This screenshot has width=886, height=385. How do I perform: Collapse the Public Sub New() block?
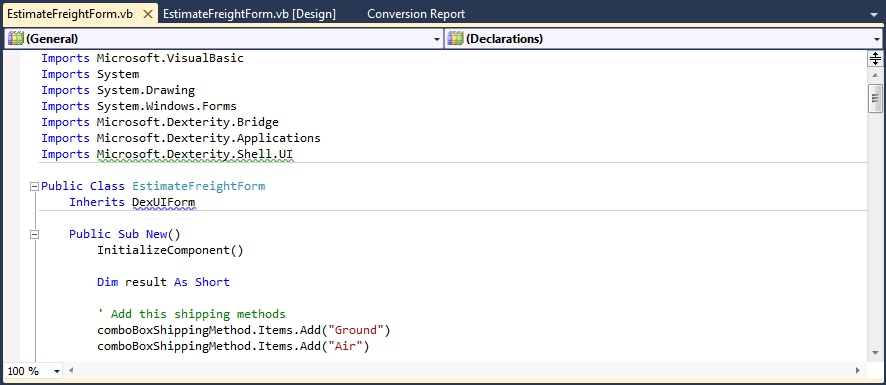point(34,234)
